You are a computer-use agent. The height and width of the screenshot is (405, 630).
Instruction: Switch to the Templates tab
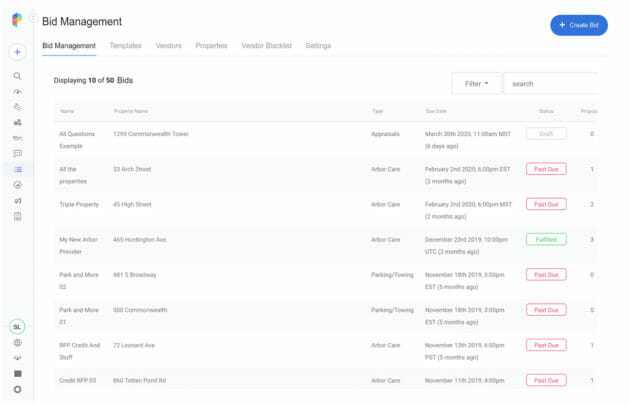[x=125, y=46]
